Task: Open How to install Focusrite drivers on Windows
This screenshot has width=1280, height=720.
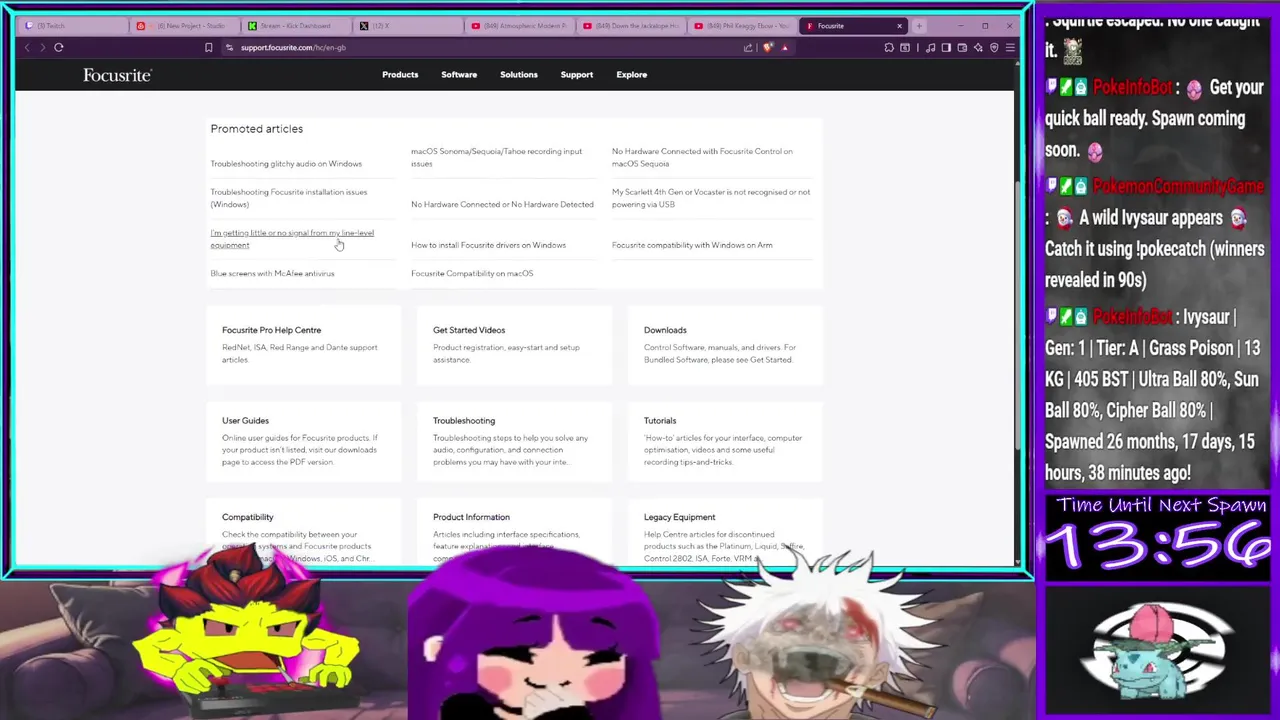Action: point(488,245)
